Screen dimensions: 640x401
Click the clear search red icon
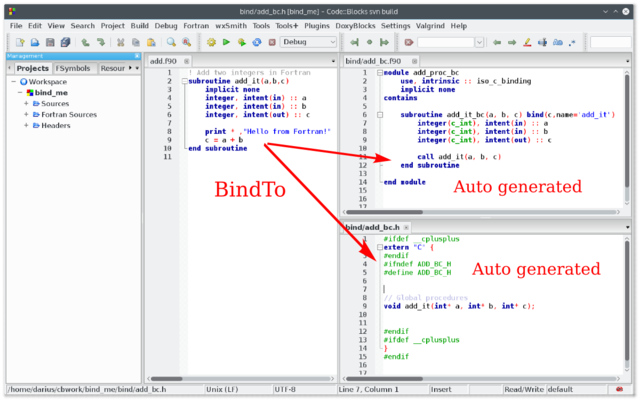point(409,42)
